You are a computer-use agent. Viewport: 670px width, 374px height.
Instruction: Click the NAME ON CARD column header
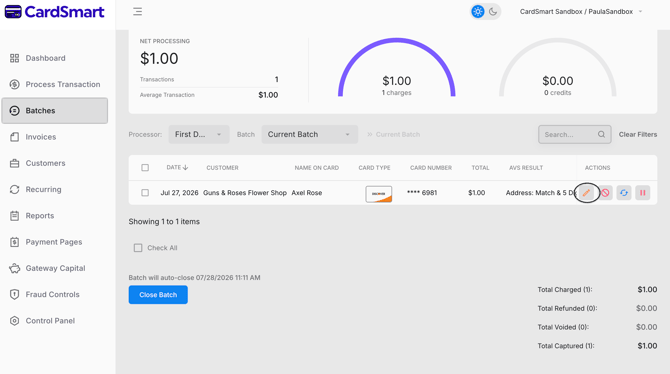tap(317, 168)
